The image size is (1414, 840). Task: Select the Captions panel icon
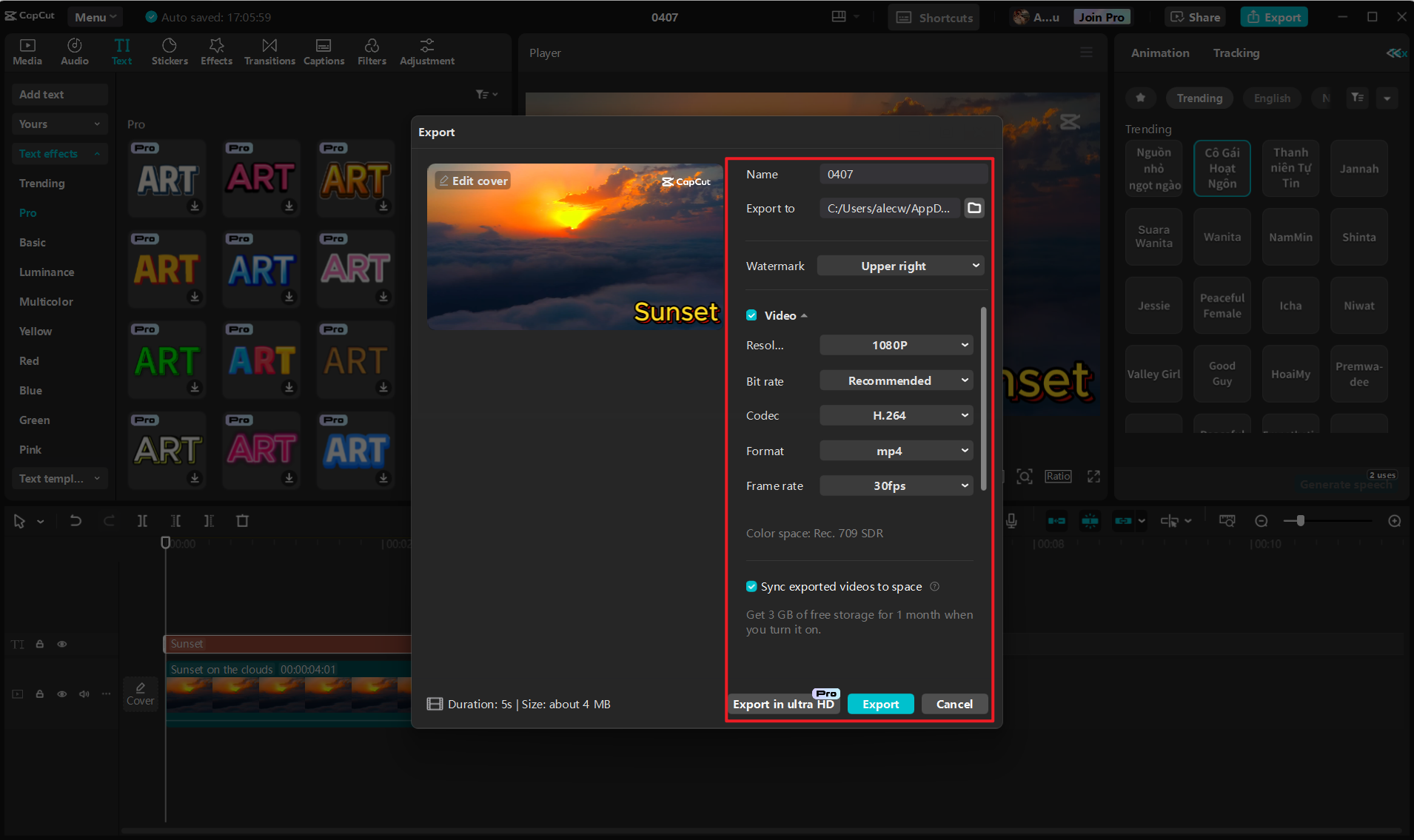tap(324, 51)
